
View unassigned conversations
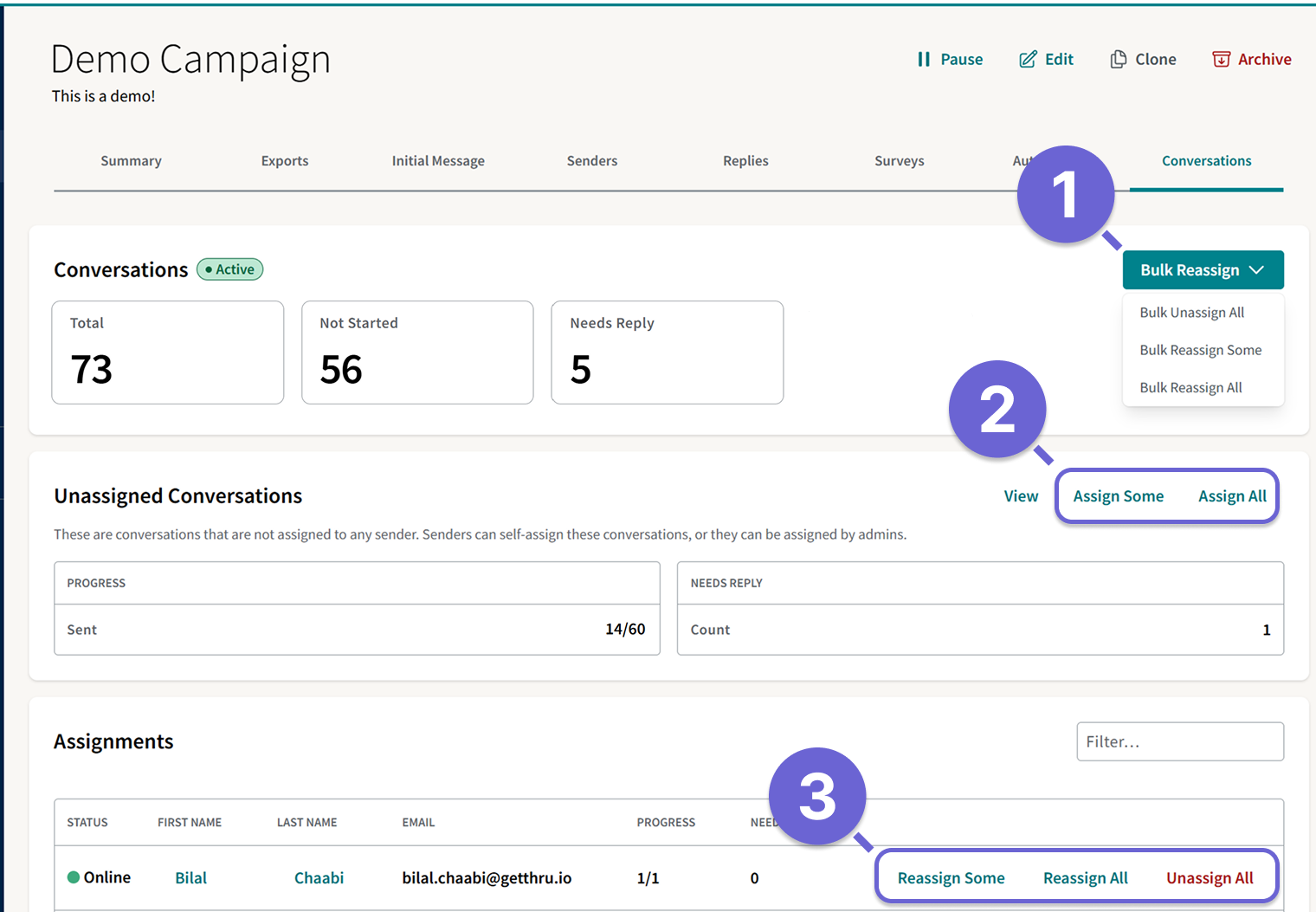pyautogui.click(x=1021, y=496)
